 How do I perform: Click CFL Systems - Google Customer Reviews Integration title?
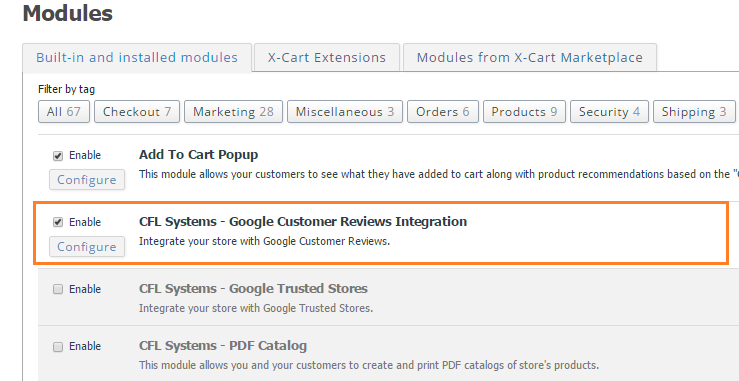pos(303,222)
